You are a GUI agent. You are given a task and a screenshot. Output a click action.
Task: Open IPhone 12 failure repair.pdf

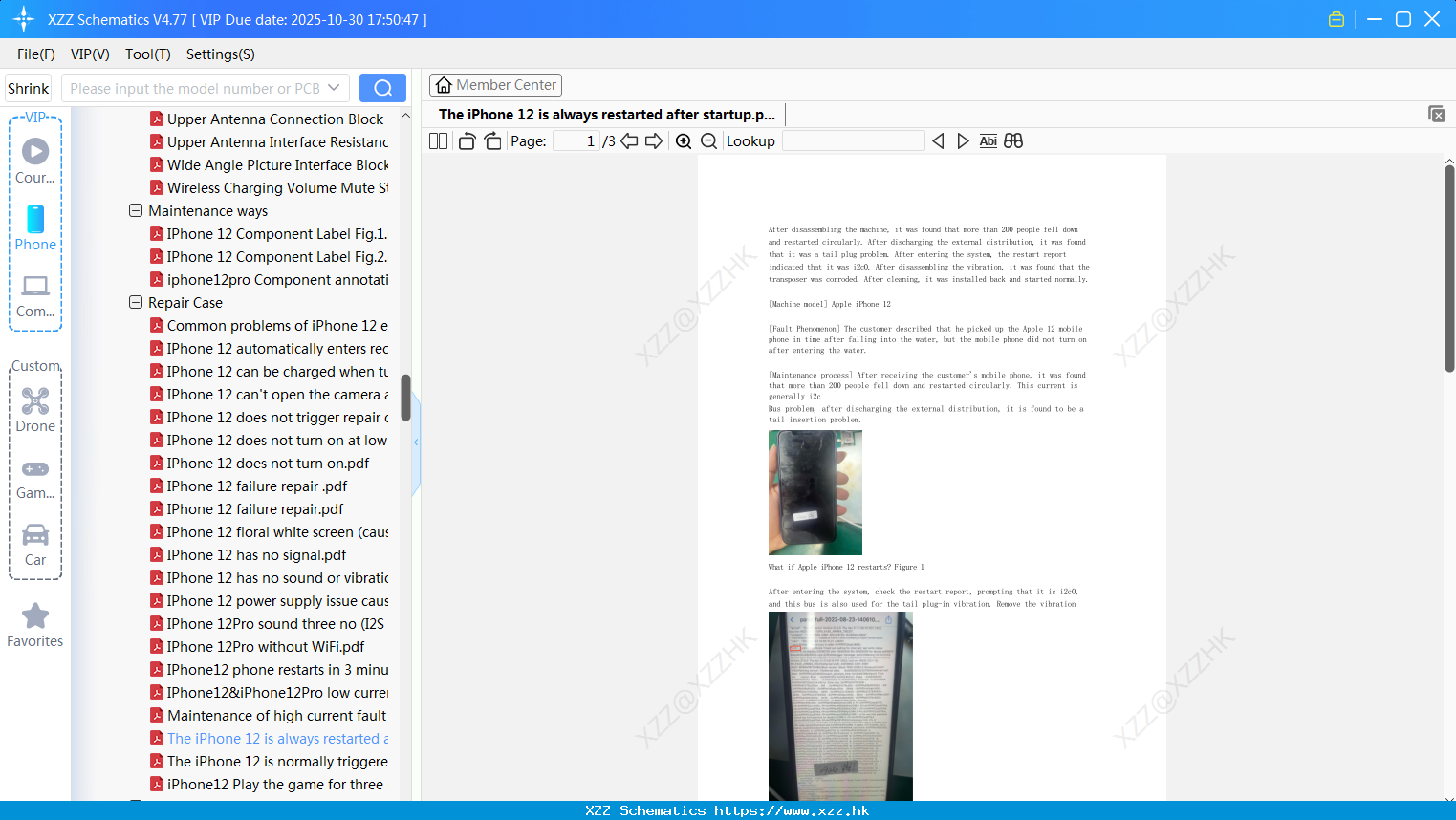pyautogui.click(x=248, y=508)
